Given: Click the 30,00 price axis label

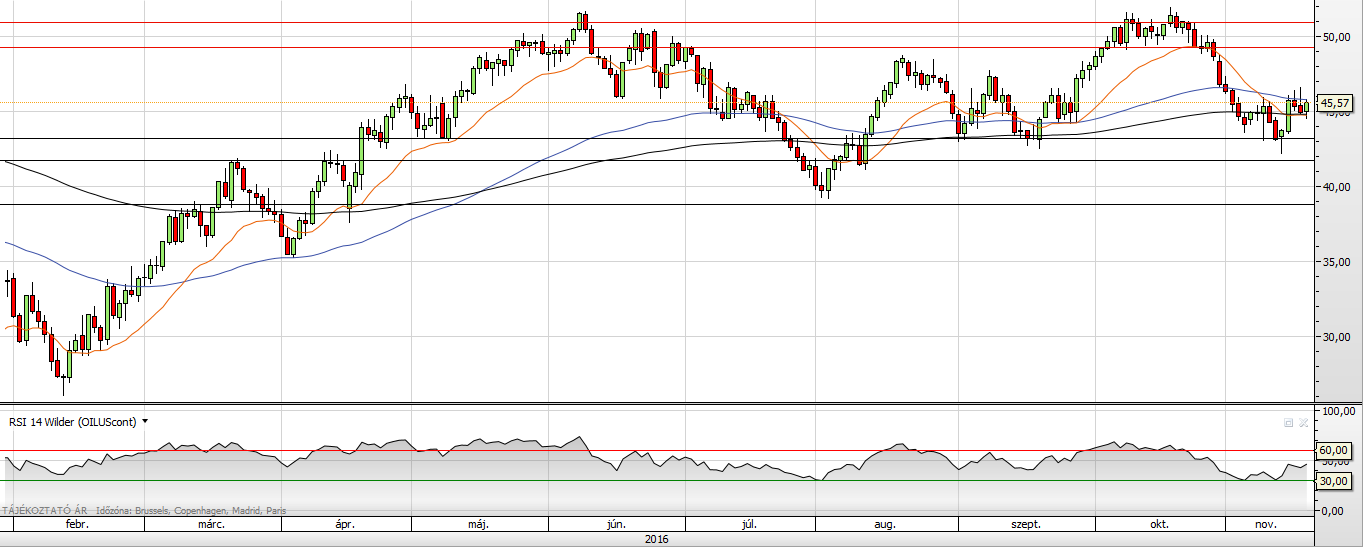Looking at the screenshot, I should [1336, 337].
